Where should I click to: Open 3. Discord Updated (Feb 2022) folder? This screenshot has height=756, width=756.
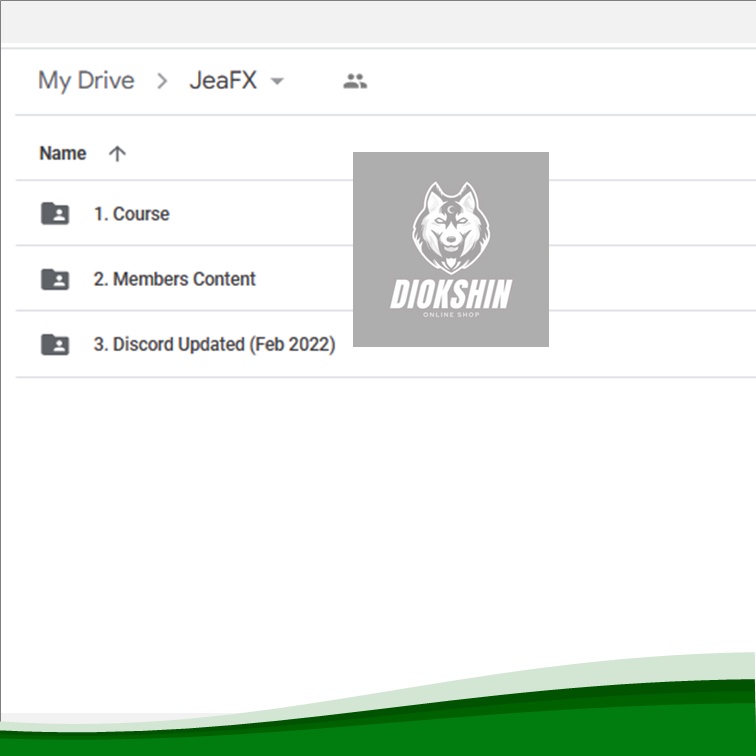click(x=215, y=345)
